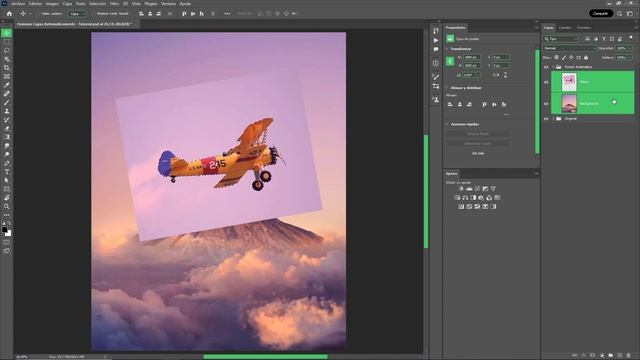Open the Filtro menu

tap(114, 4)
